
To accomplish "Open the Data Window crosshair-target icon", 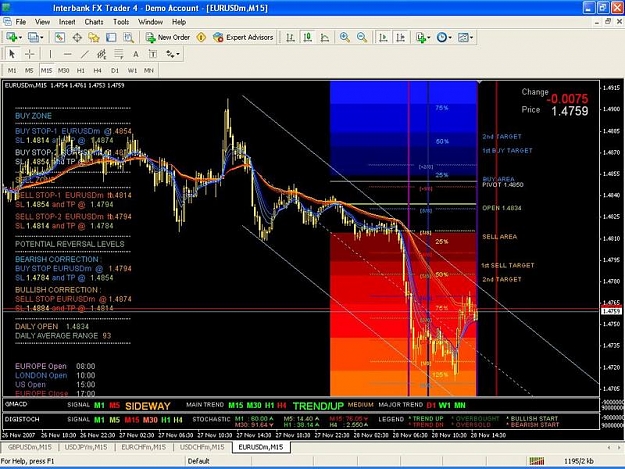I will [77, 37].
